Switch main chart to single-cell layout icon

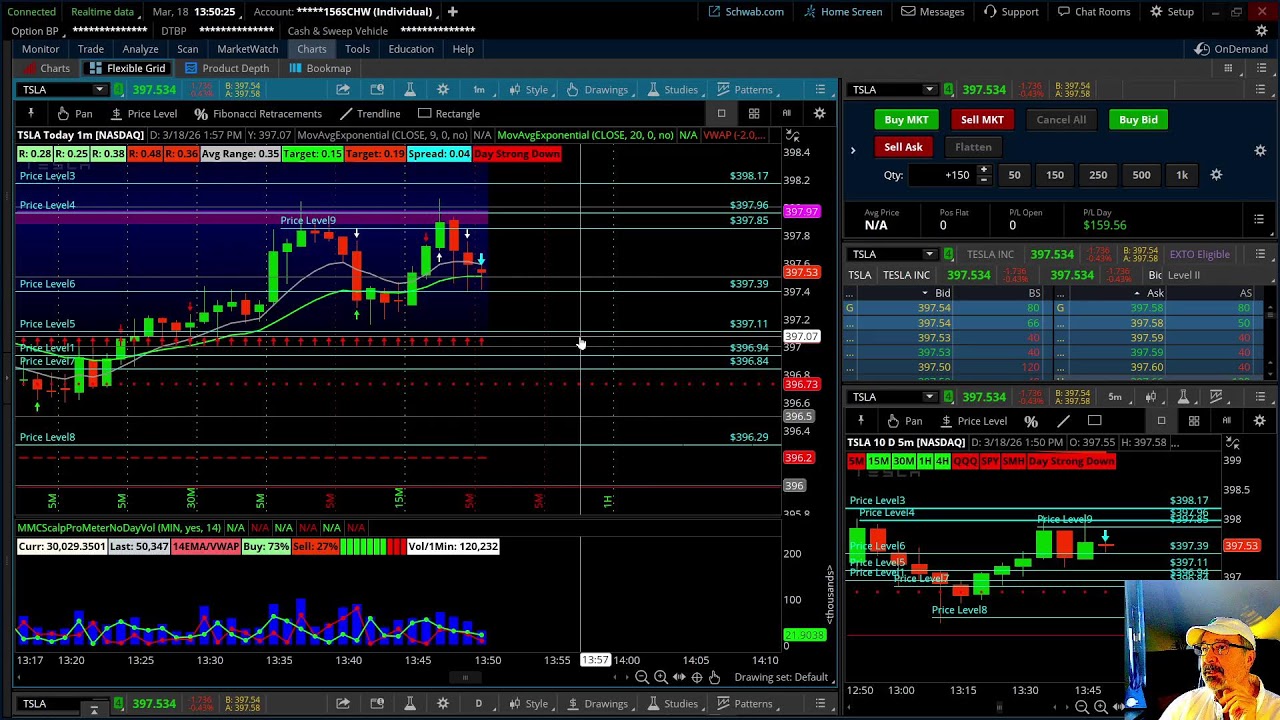pyautogui.click(x=721, y=114)
